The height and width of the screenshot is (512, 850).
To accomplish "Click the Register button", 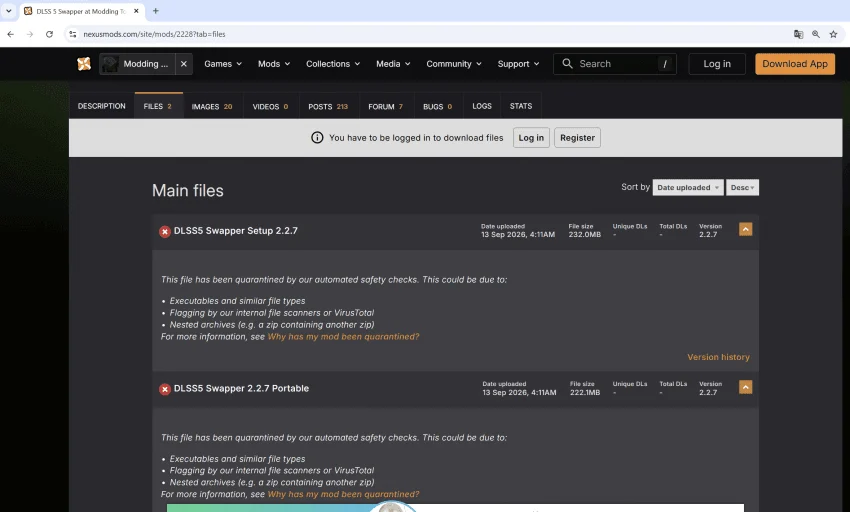I will [577, 138].
